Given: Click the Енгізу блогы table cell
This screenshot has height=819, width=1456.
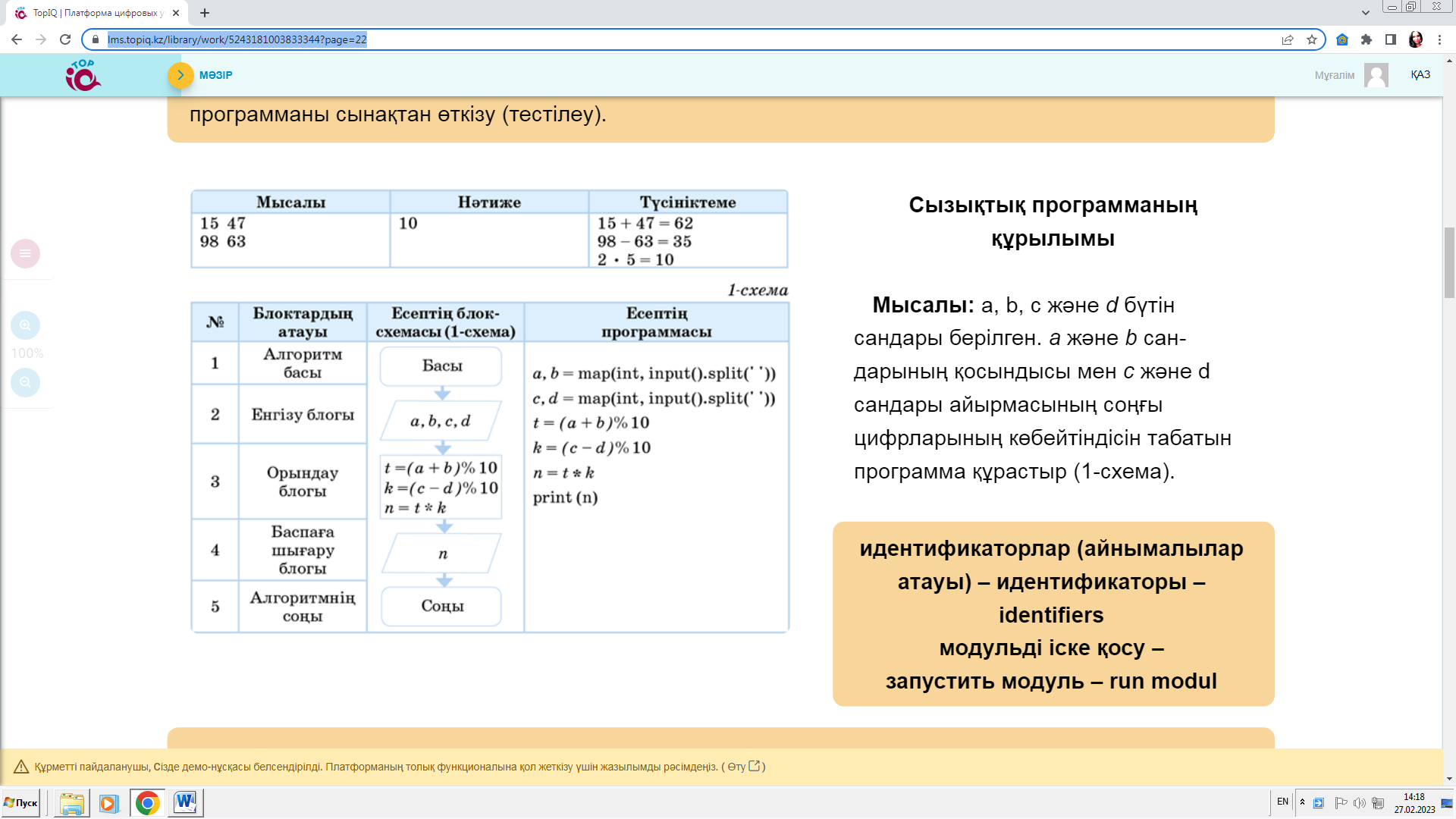Looking at the screenshot, I should tap(303, 415).
